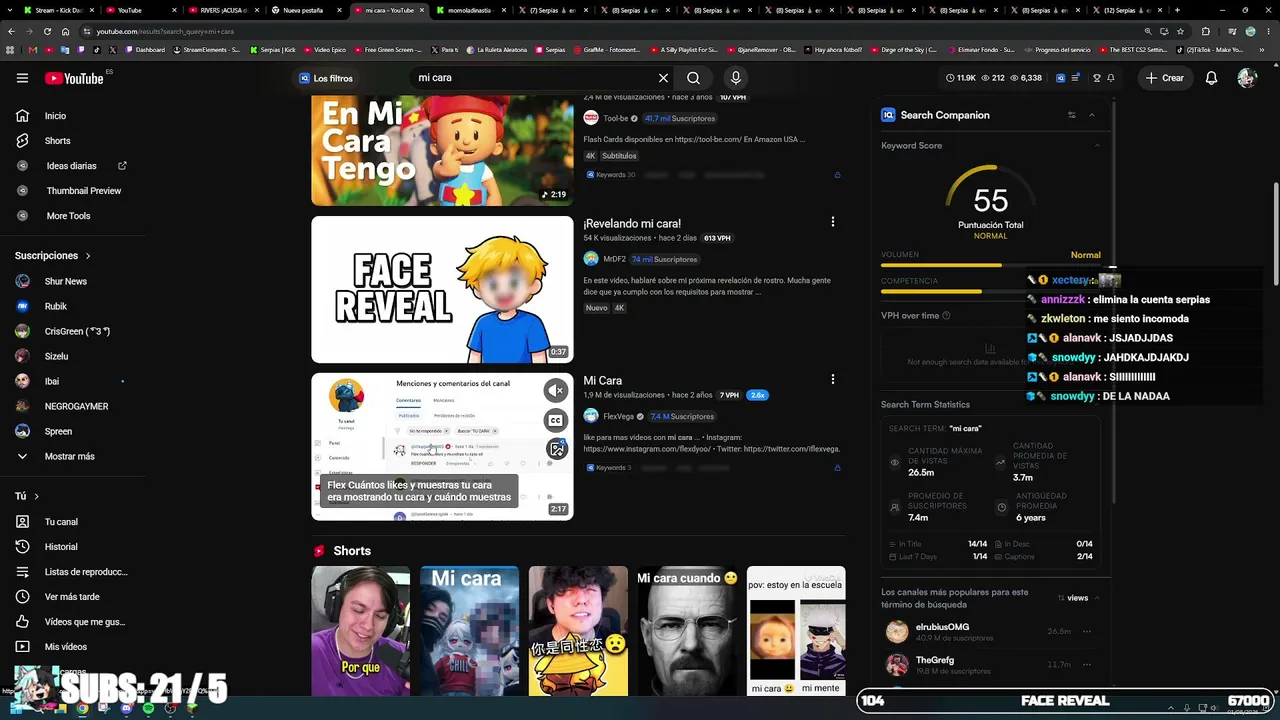
Task: Switch to the 'Stream - Kick' browser tab
Action: 58,10
